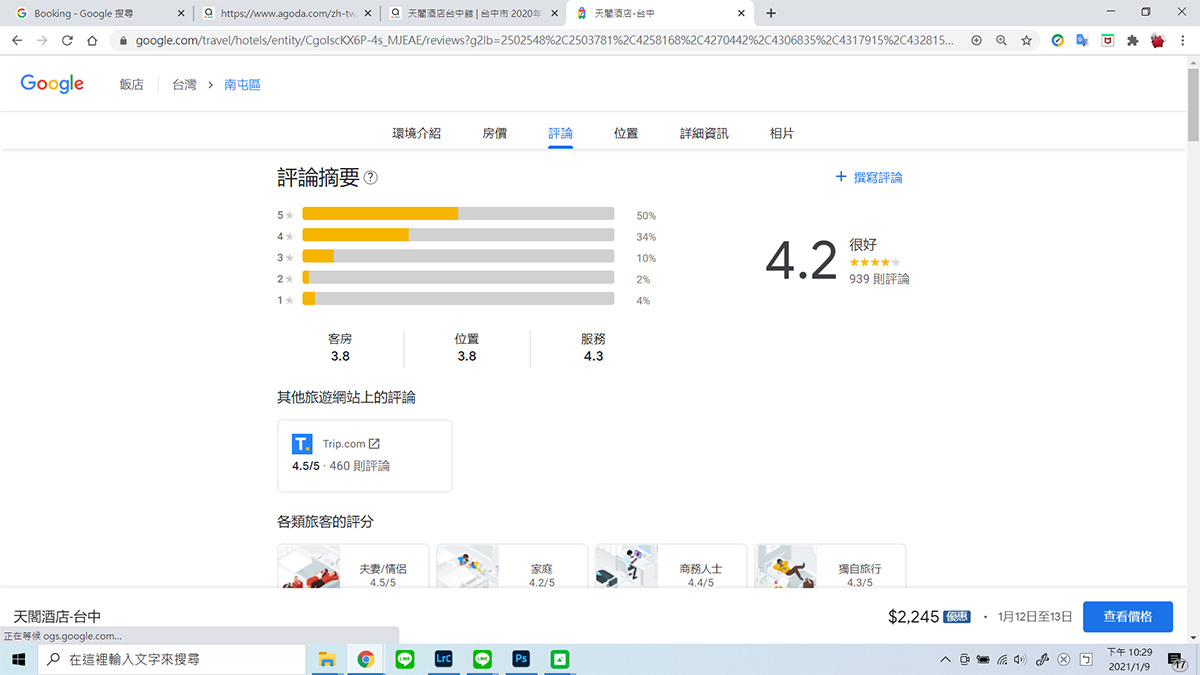Click the magnifier zoom icon in address bar
The width and height of the screenshot is (1200, 675).
click(1000, 40)
